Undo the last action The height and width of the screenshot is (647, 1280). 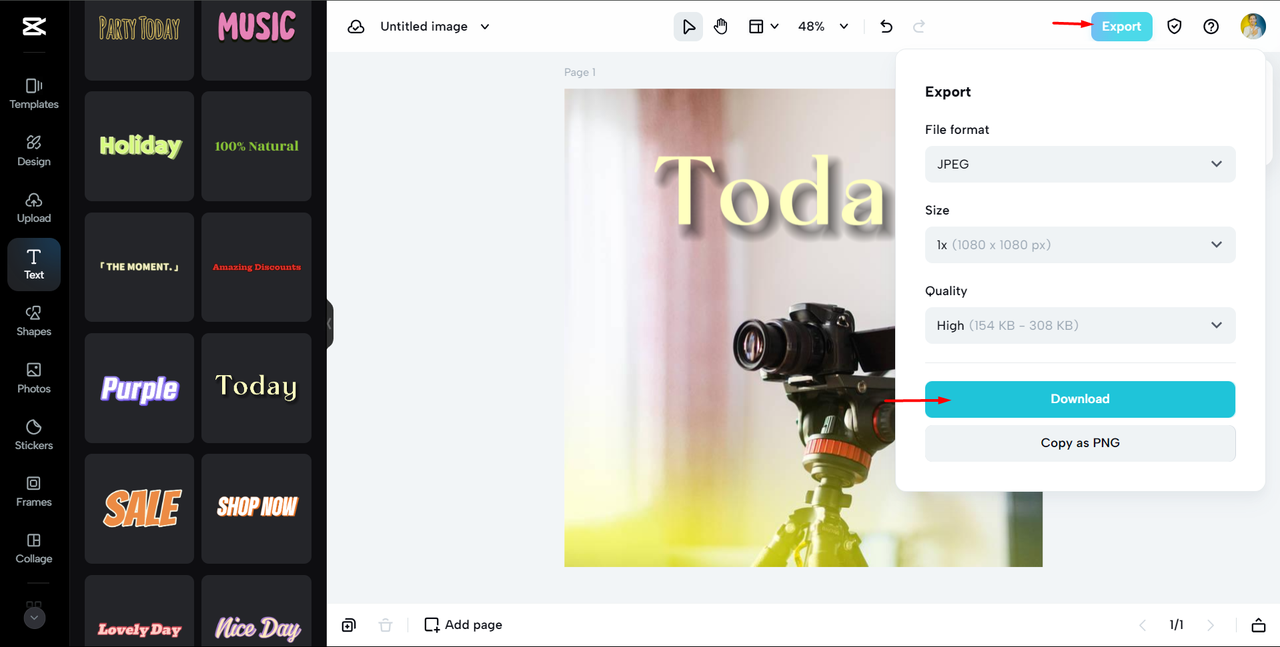coord(886,27)
